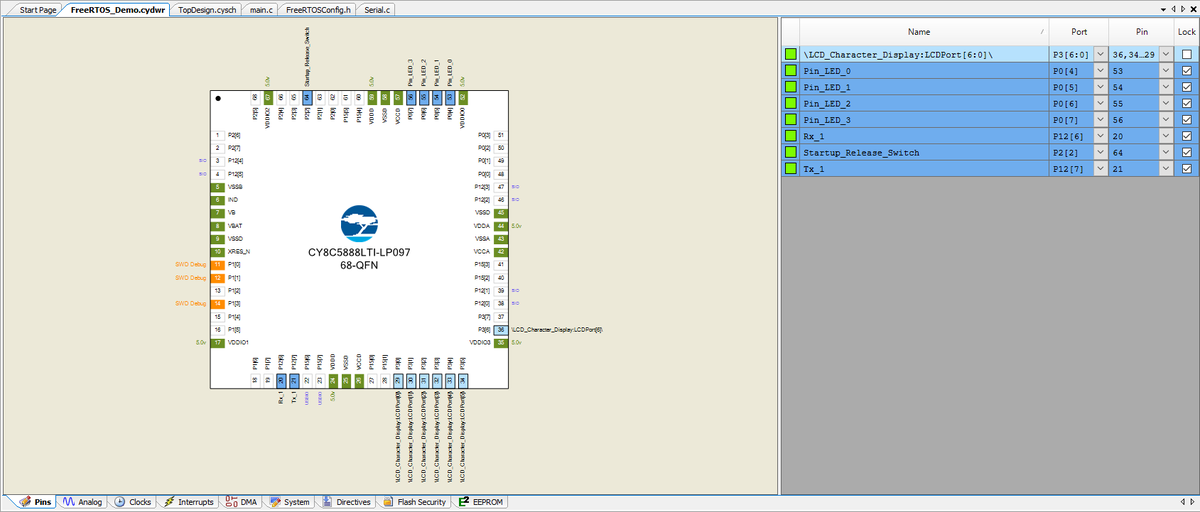Screen dimensions: 1200x512
Task: Open Port dropdown for Startup_Release_Switch
Action: click(x=1101, y=152)
